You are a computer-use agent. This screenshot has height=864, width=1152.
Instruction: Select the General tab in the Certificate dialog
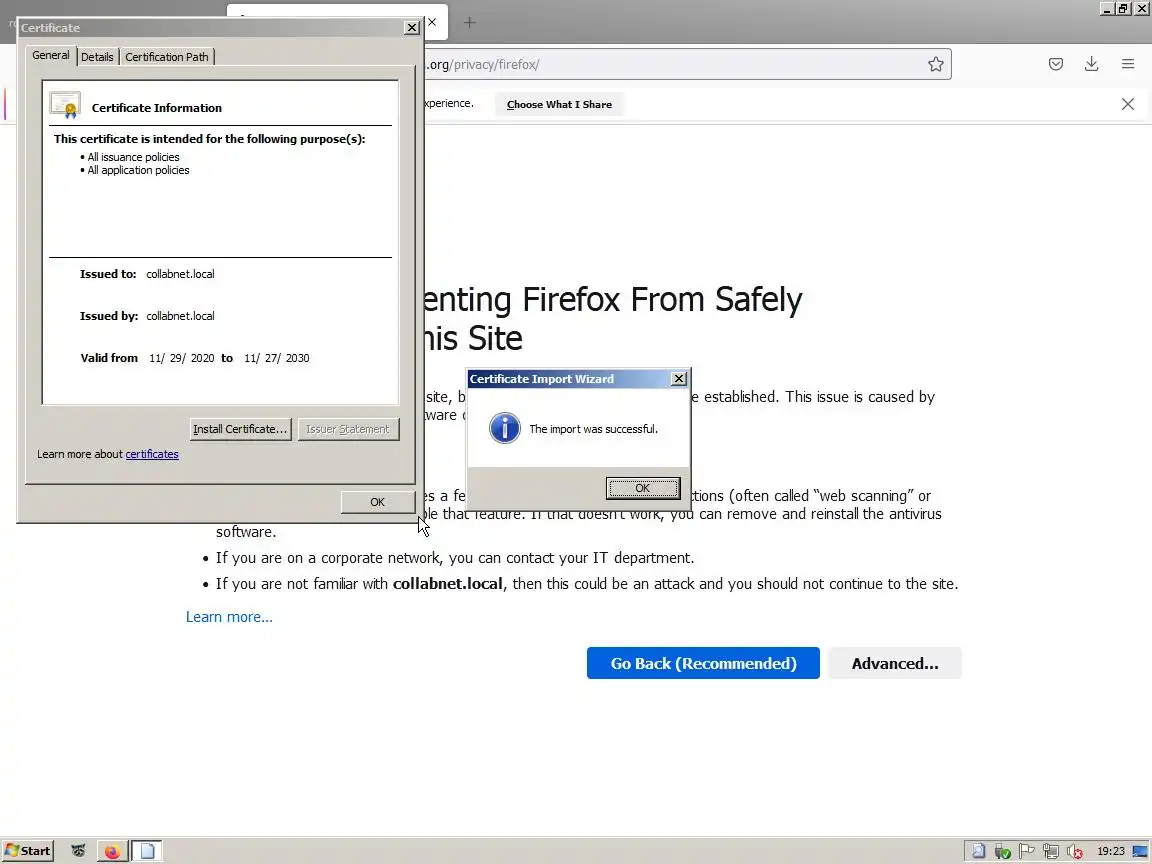(51, 55)
